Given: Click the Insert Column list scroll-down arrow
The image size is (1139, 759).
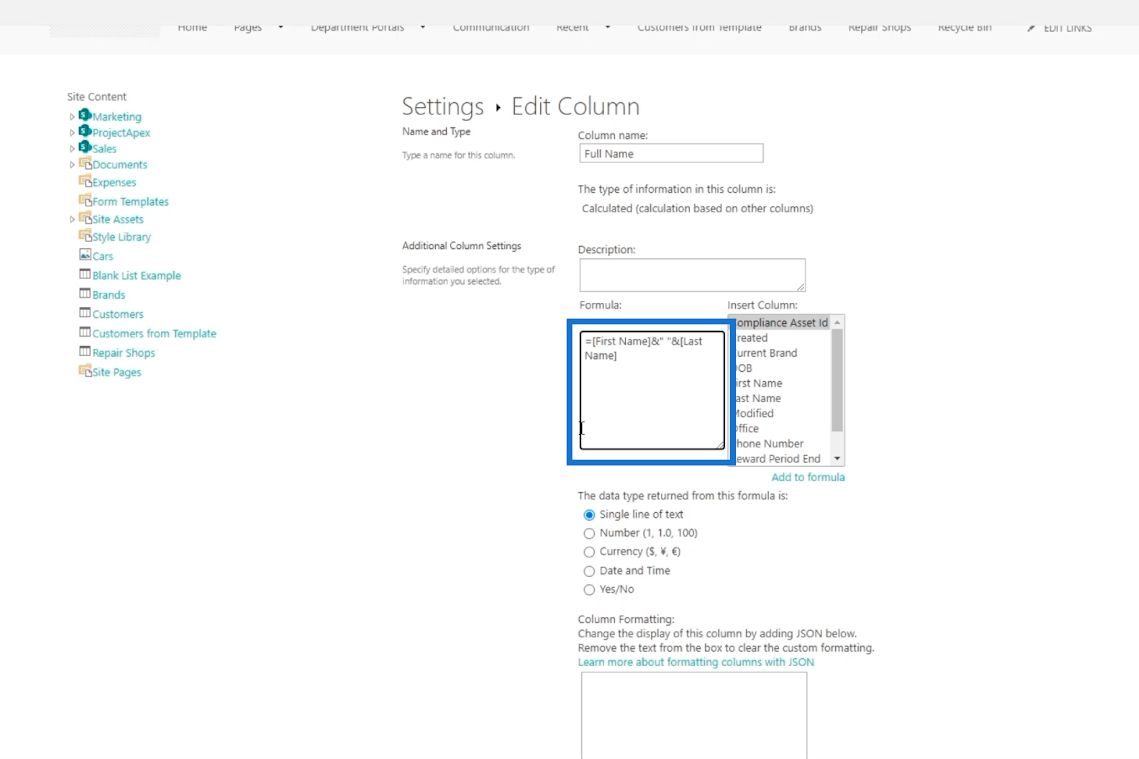Looking at the screenshot, I should pyautogui.click(x=837, y=459).
